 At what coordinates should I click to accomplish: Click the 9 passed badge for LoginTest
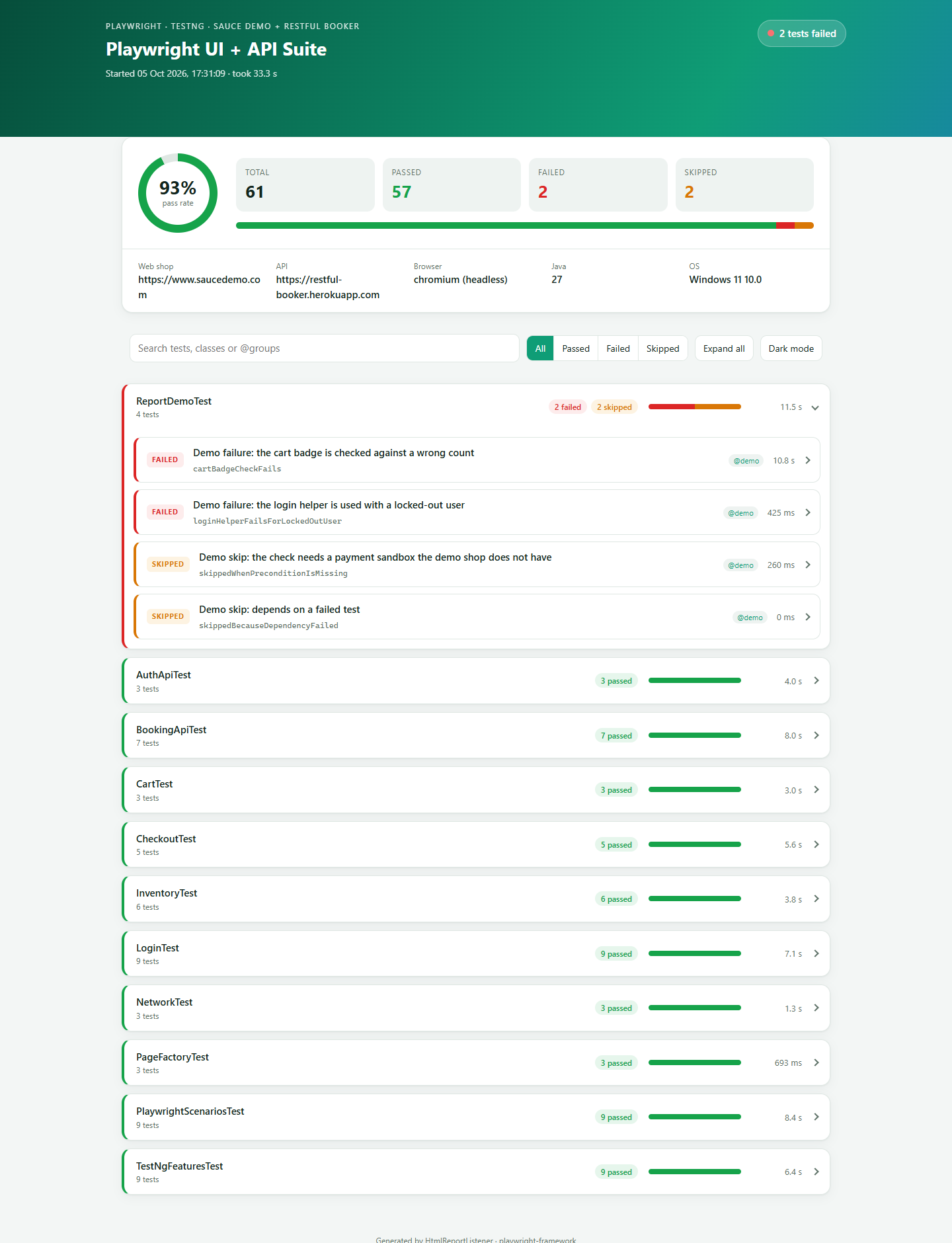click(616, 954)
